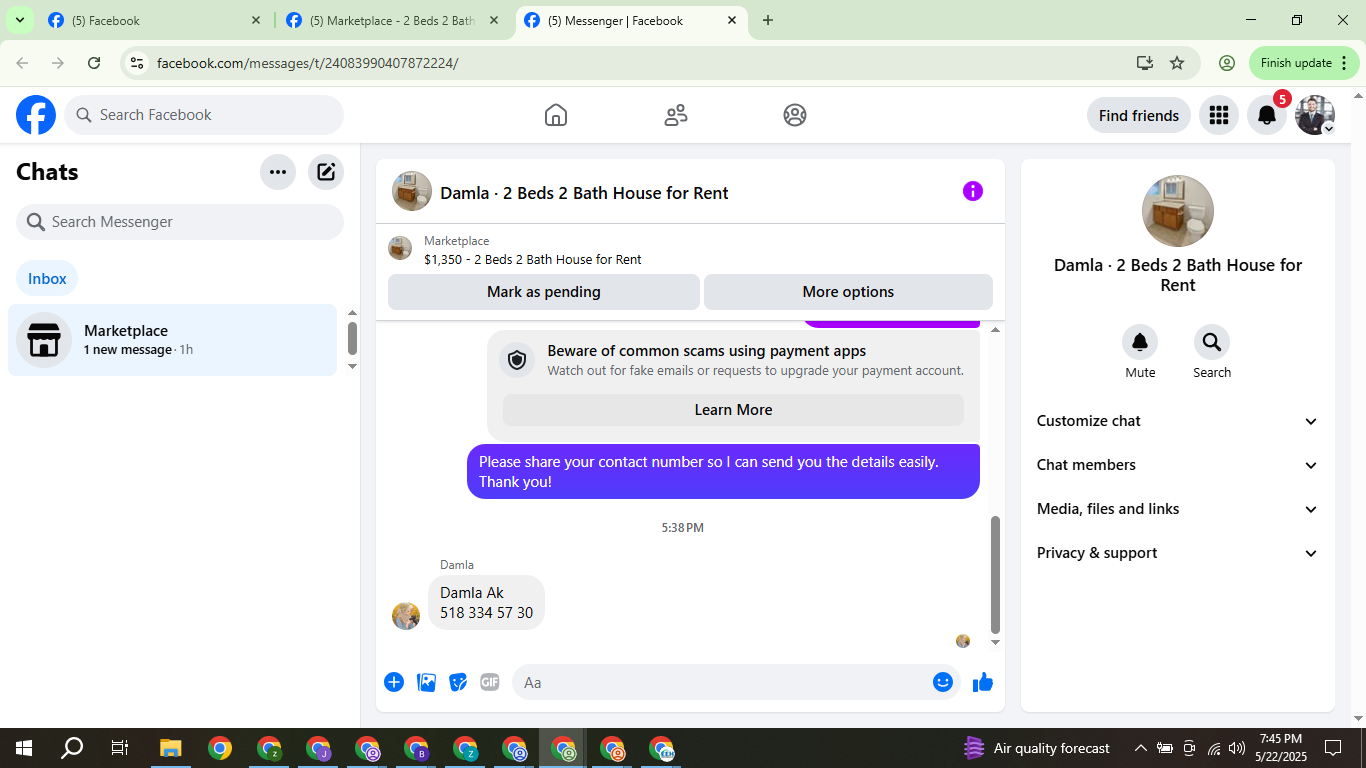The image size is (1366, 768).
Task: Choose a sticker from composer
Action: pyautogui.click(x=458, y=682)
